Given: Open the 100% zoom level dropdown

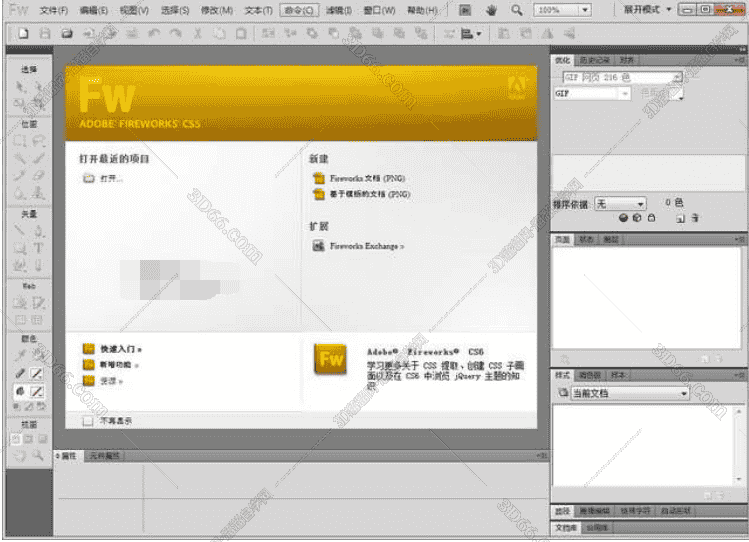Looking at the screenshot, I should (x=582, y=10).
